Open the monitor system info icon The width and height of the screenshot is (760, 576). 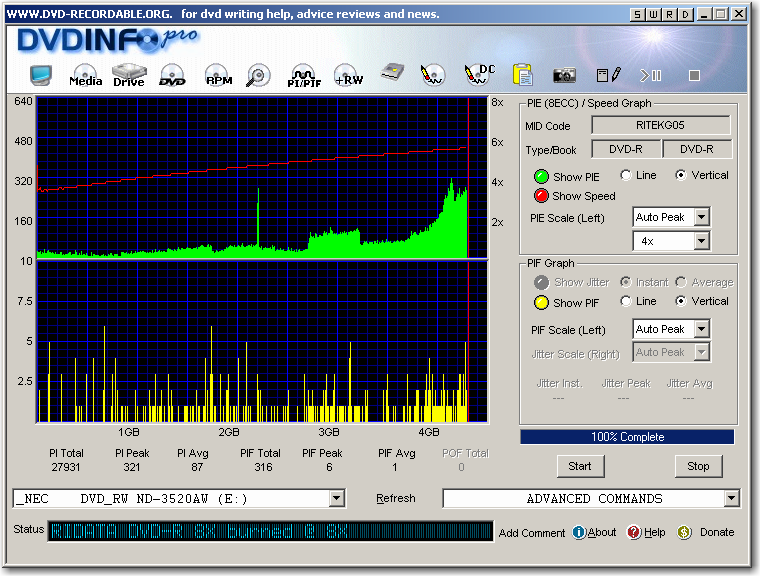[41, 76]
